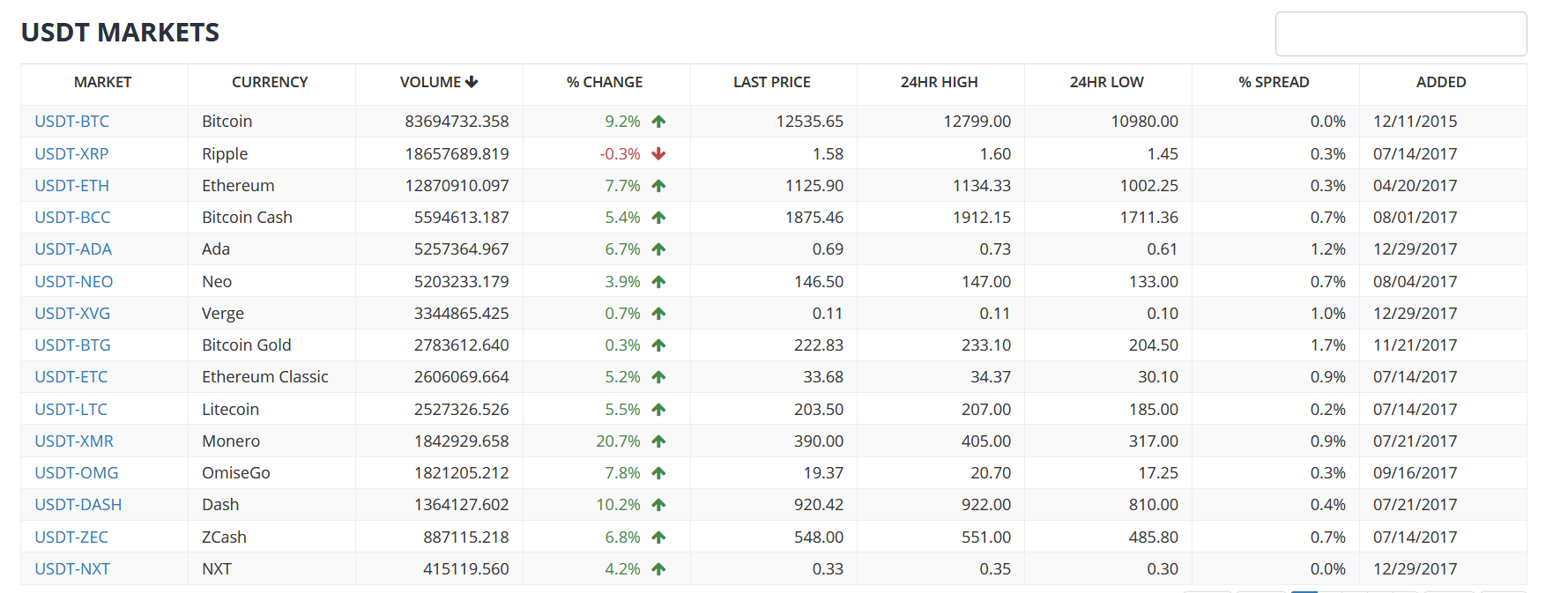Sort table by LAST PRICE column header
The width and height of the screenshot is (1568, 593).
click(x=772, y=82)
